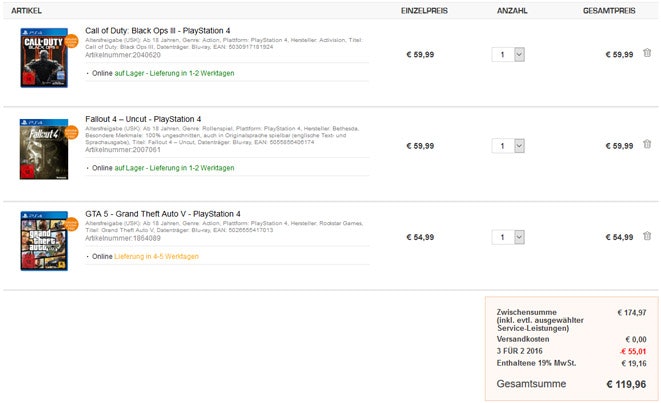This screenshot has height=403, width=661.
Task: Remove Call of Duty: Black Ops III from cart
Action: [x=646, y=53]
